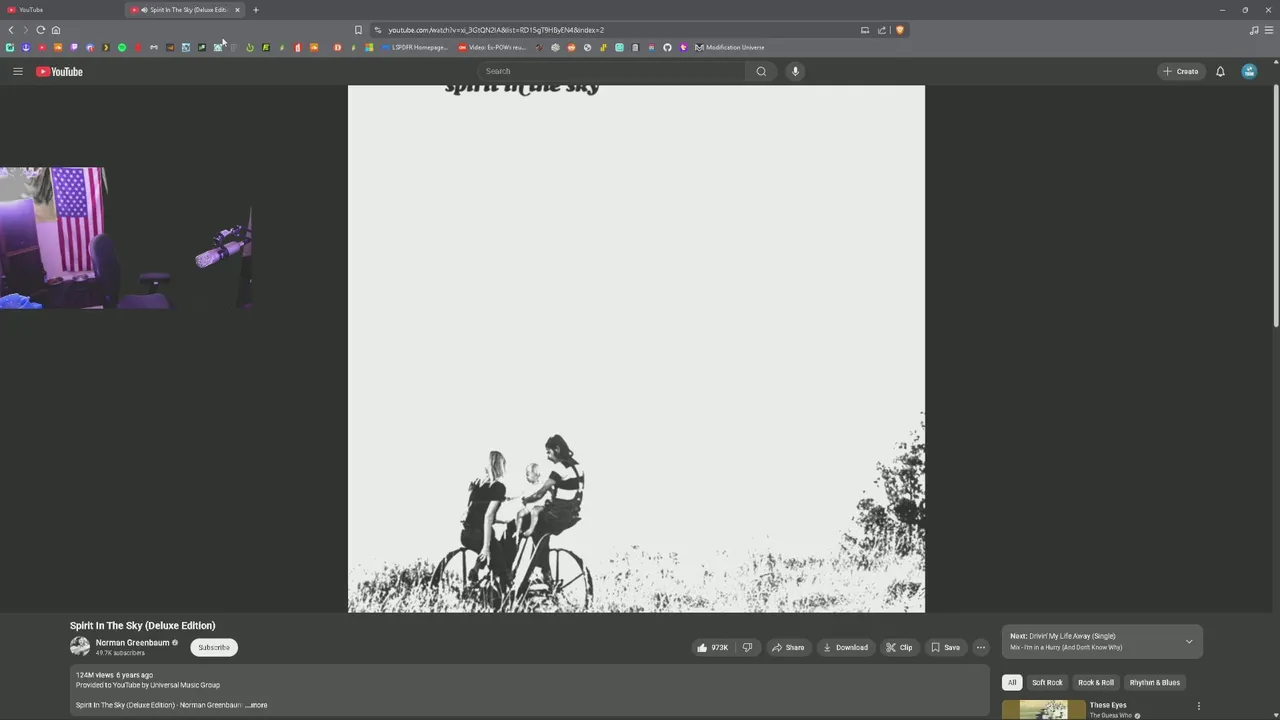The width and height of the screenshot is (1280, 720).
Task: Click Norman Greenbaum channel avatar
Action: pos(80,647)
